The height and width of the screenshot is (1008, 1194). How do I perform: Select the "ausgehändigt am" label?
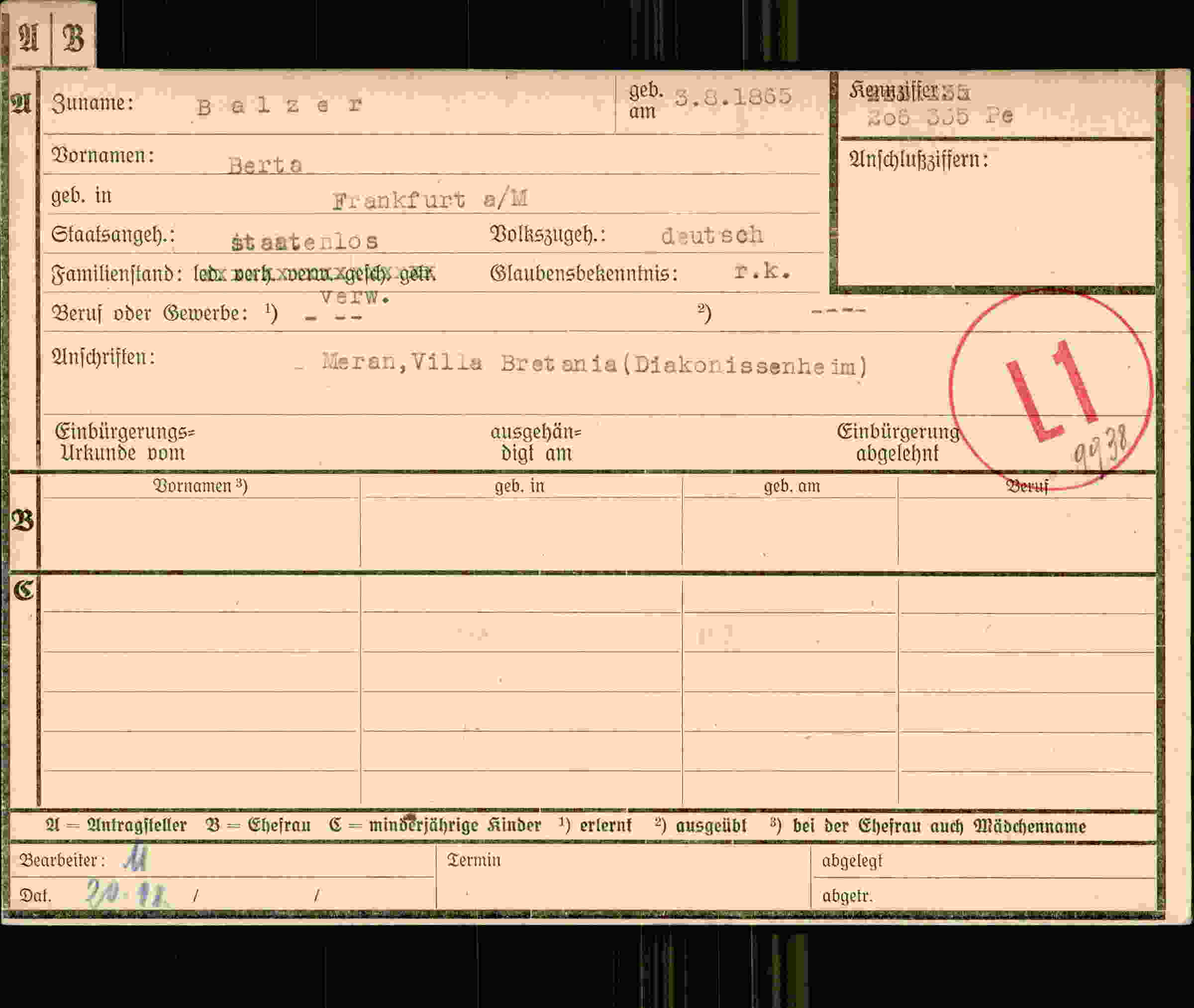536,442
